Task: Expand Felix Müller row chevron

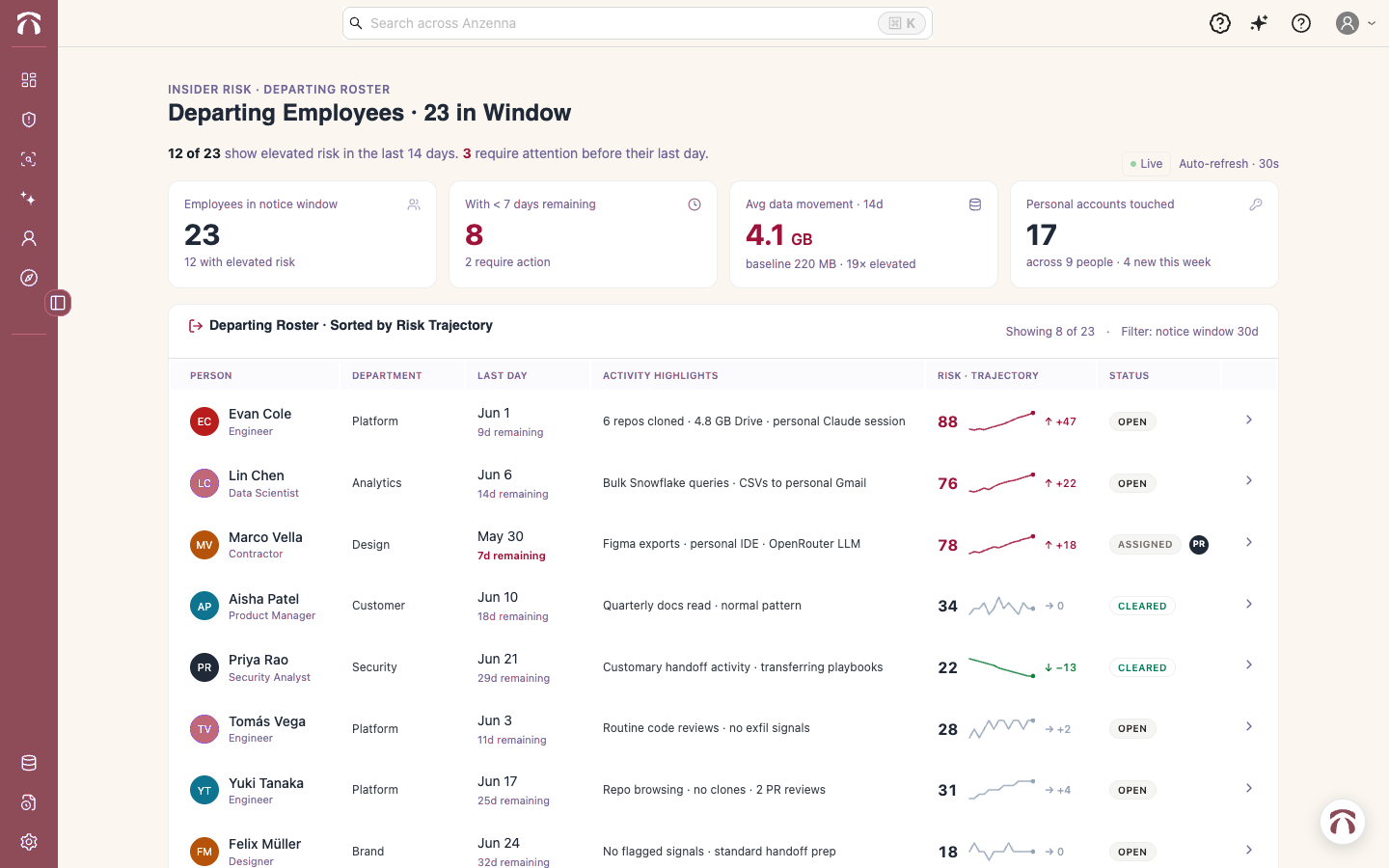Action: coord(1249,850)
